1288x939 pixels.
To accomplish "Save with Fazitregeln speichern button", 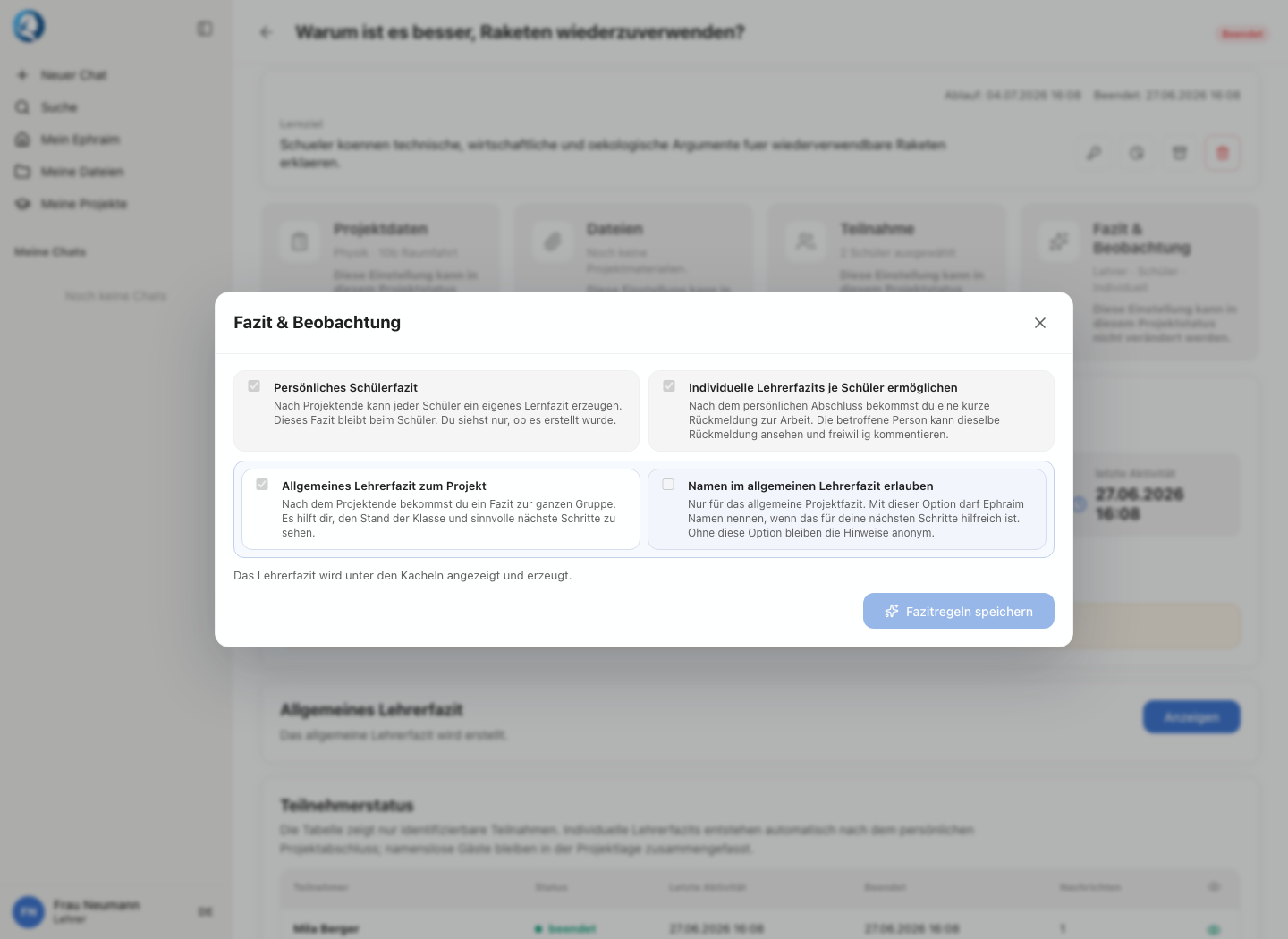I will [x=959, y=611].
